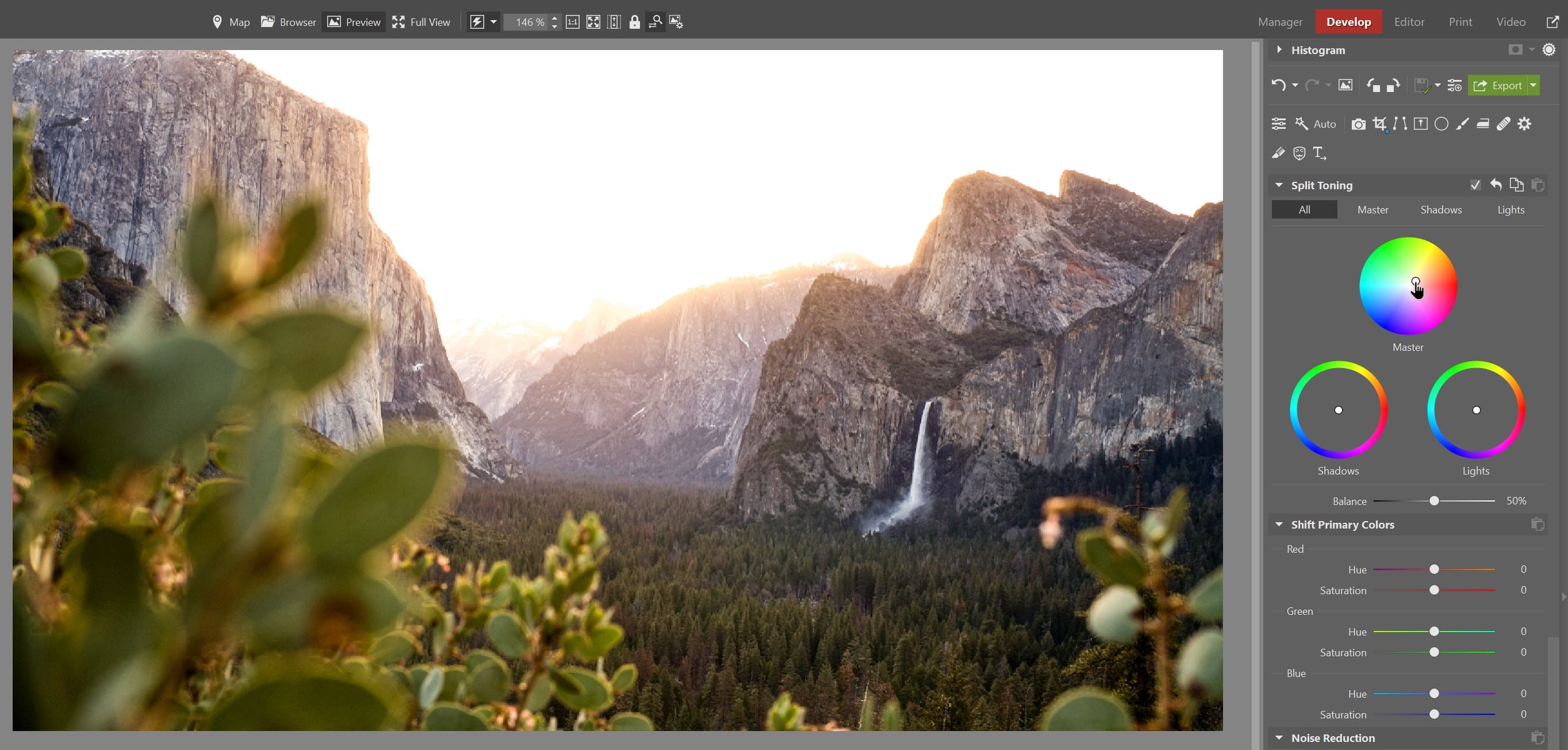
Task: Open the develop settings gear
Action: [1524, 124]
